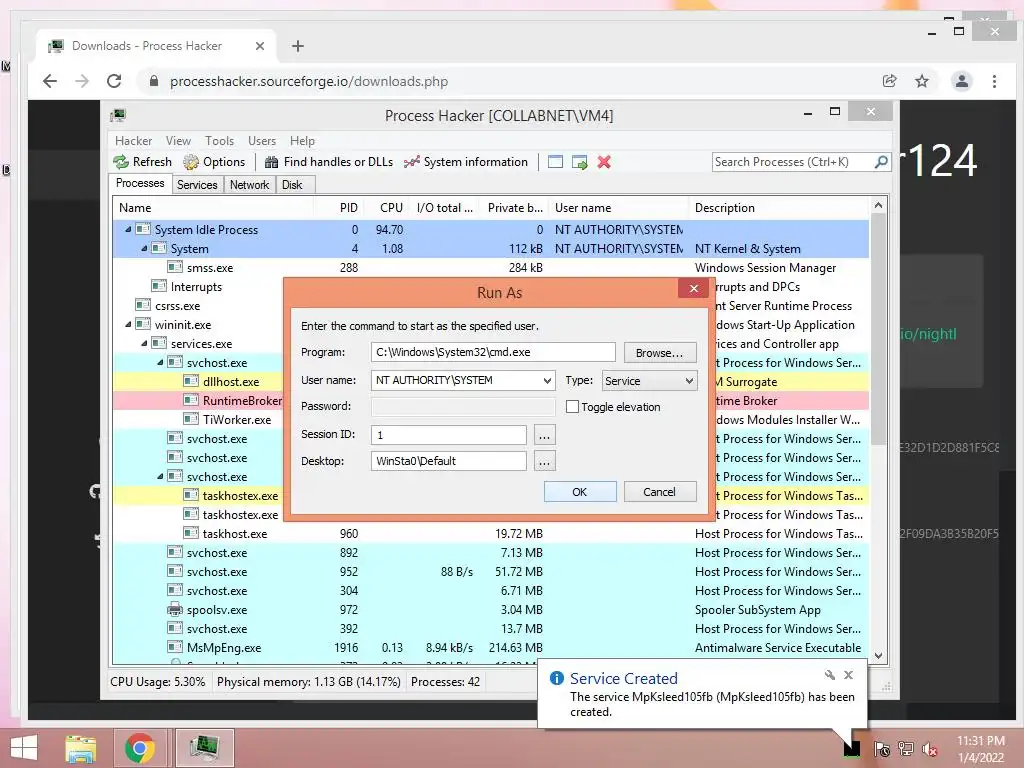Dismiss the Service Created notification
Viewport: 1024px width, 768px height.
tap(848, 675)
